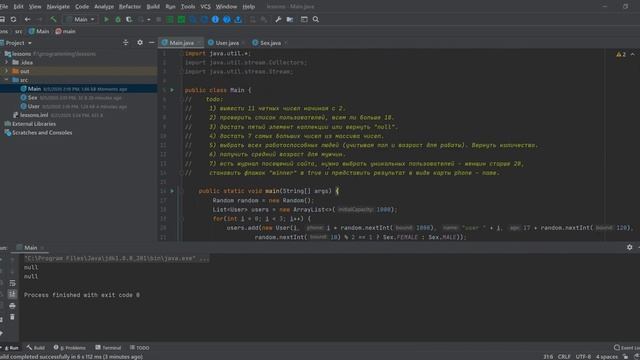
Task: Click UTF-8 encoding in status bar
Action: click(583, 357)
